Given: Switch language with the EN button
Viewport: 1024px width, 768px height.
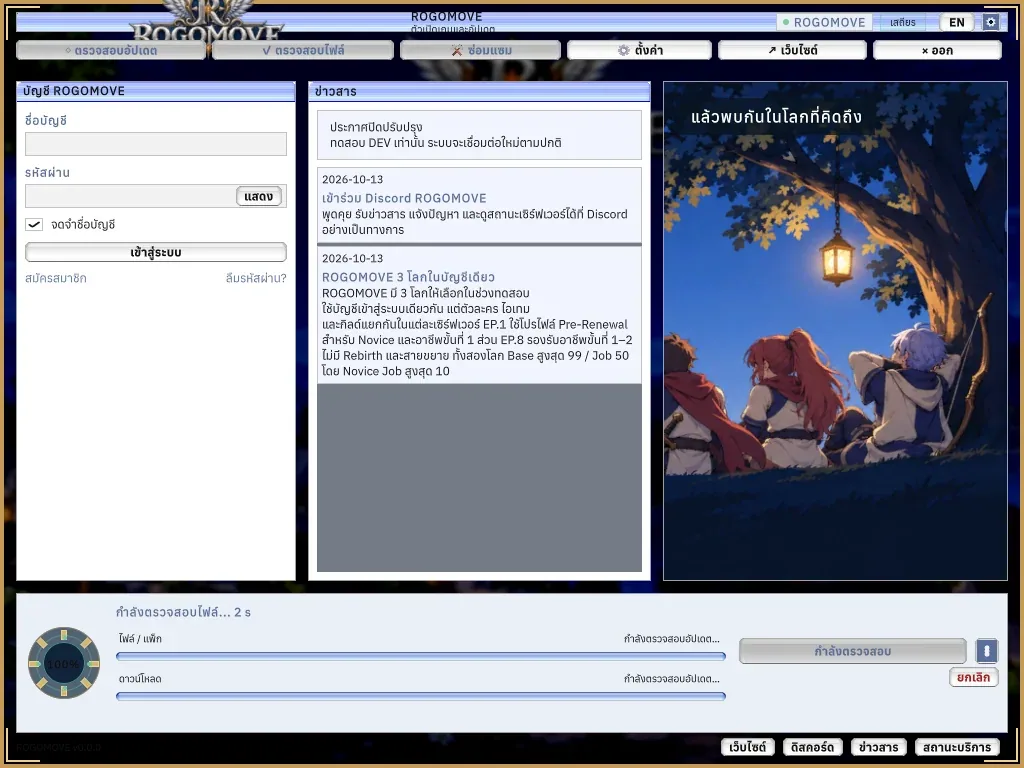Looking at the screenshot, I should click(x=957, y=22).
